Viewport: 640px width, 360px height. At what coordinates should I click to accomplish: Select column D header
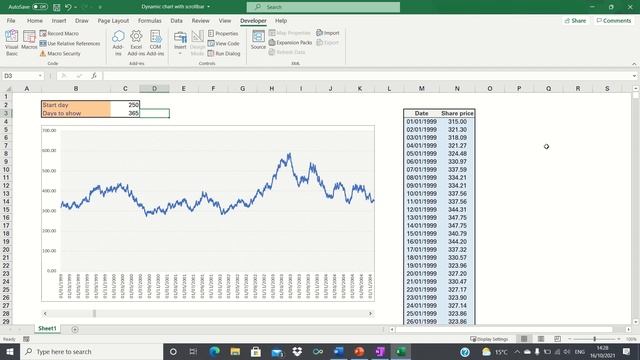[x=154, y=89]
